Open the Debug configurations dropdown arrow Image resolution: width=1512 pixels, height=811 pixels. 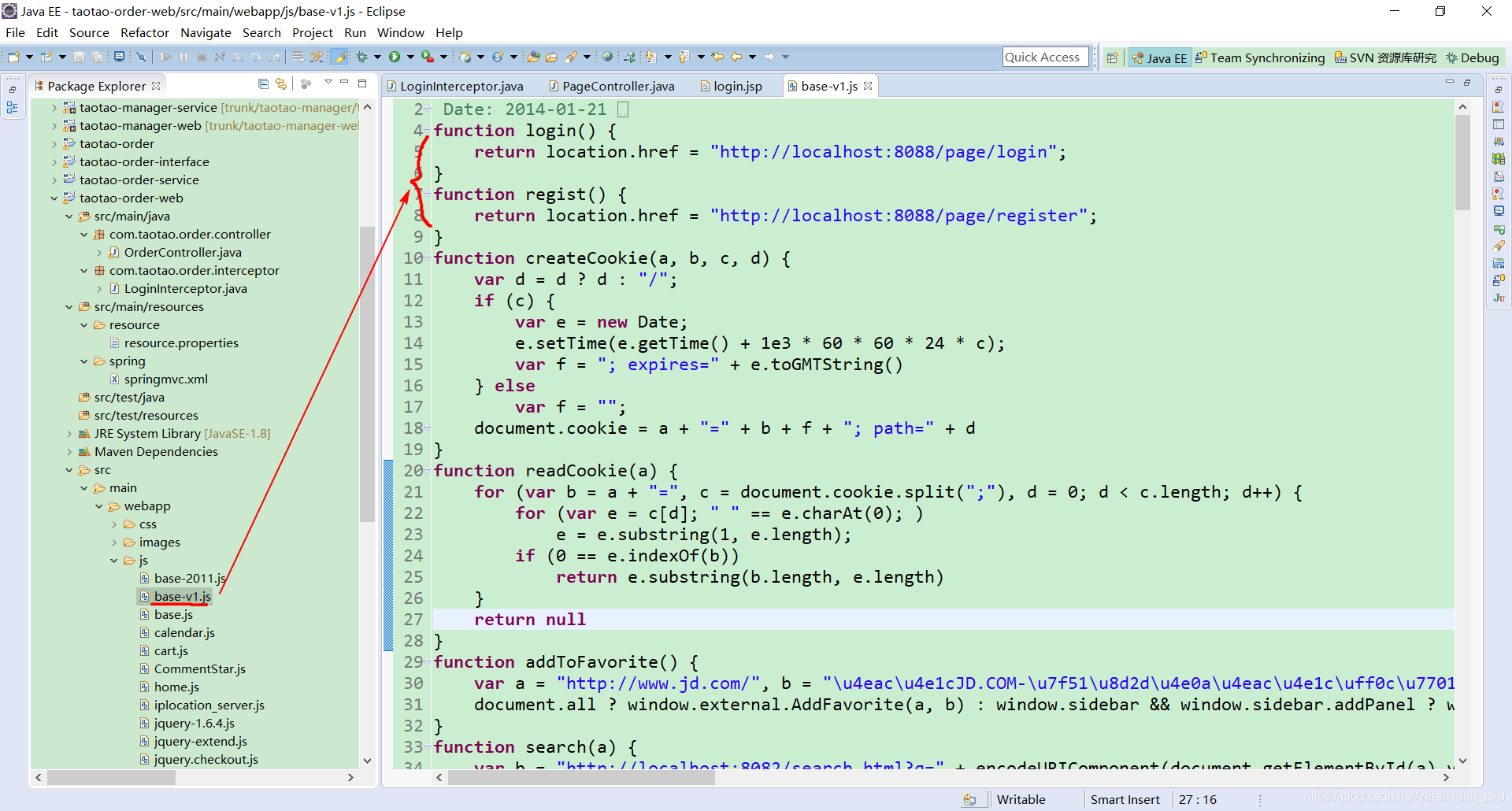point(377,57)
